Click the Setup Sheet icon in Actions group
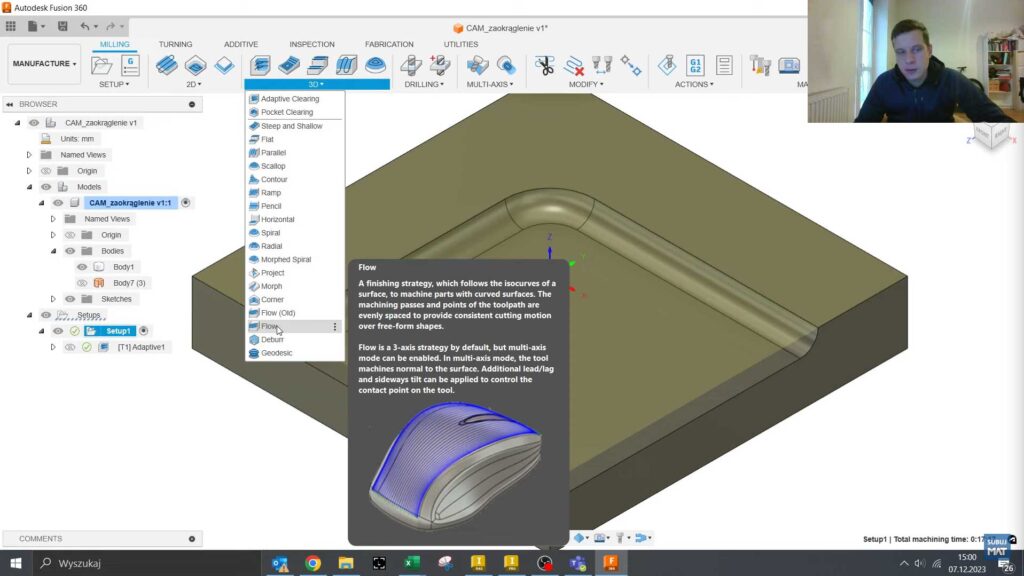 (724, 66)
